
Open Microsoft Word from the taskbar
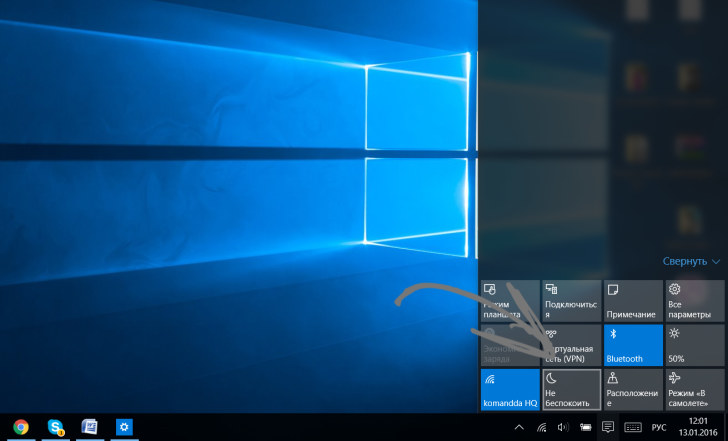pos(89,427)
